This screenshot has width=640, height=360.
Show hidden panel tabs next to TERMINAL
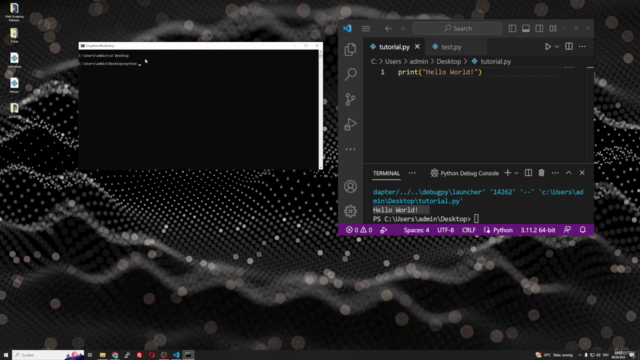click(412, 173)
